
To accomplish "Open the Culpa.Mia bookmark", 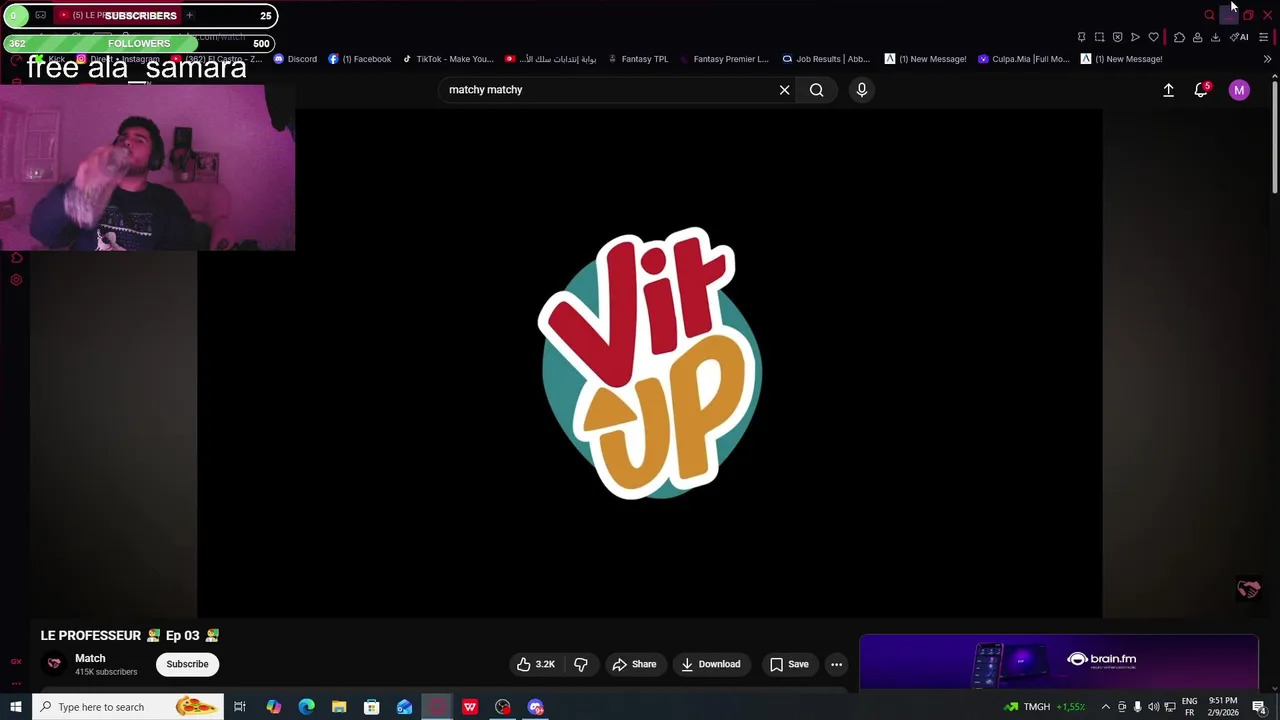I will coord(1023,59).
